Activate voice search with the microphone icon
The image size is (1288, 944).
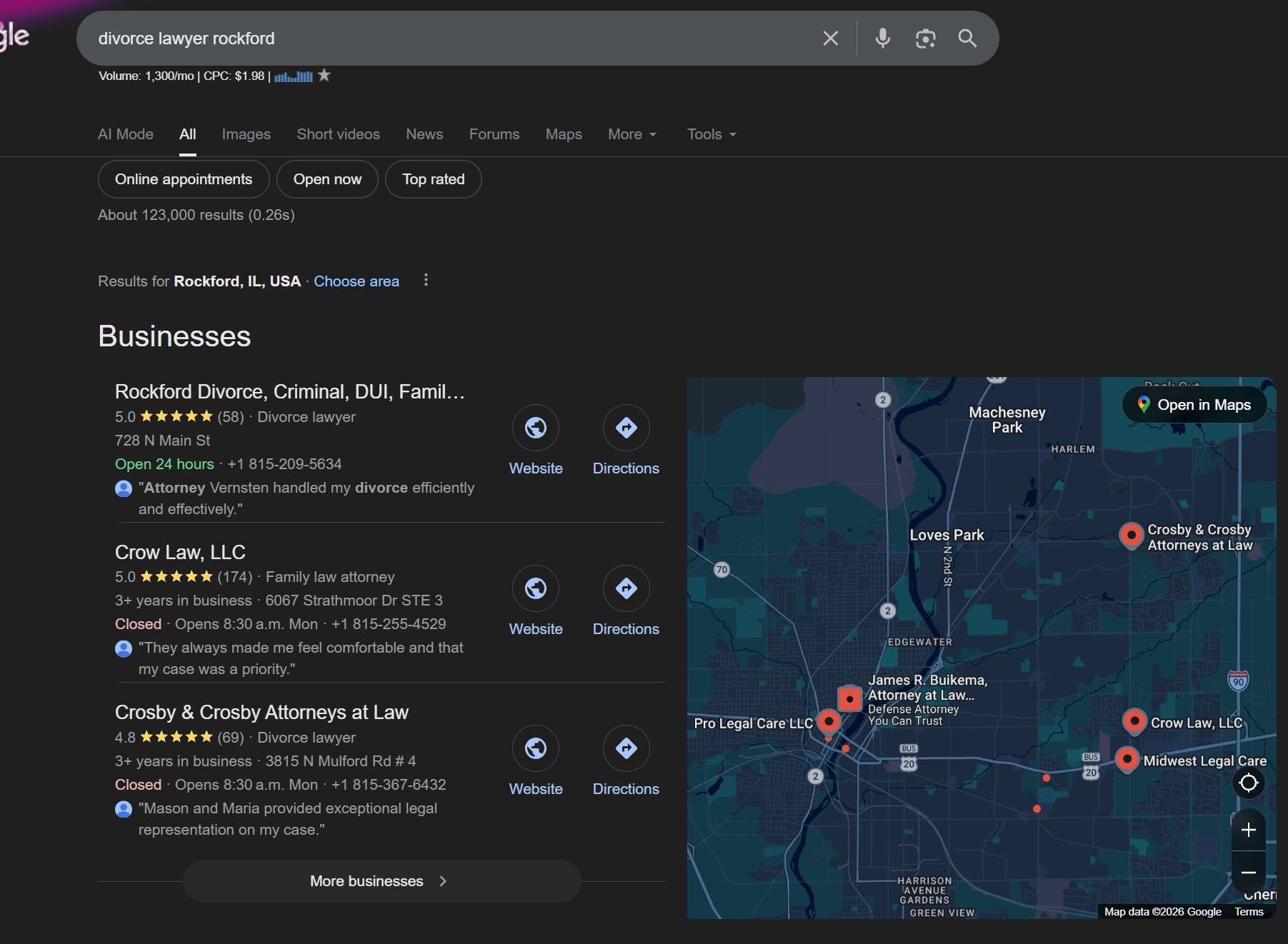[883, 39]
